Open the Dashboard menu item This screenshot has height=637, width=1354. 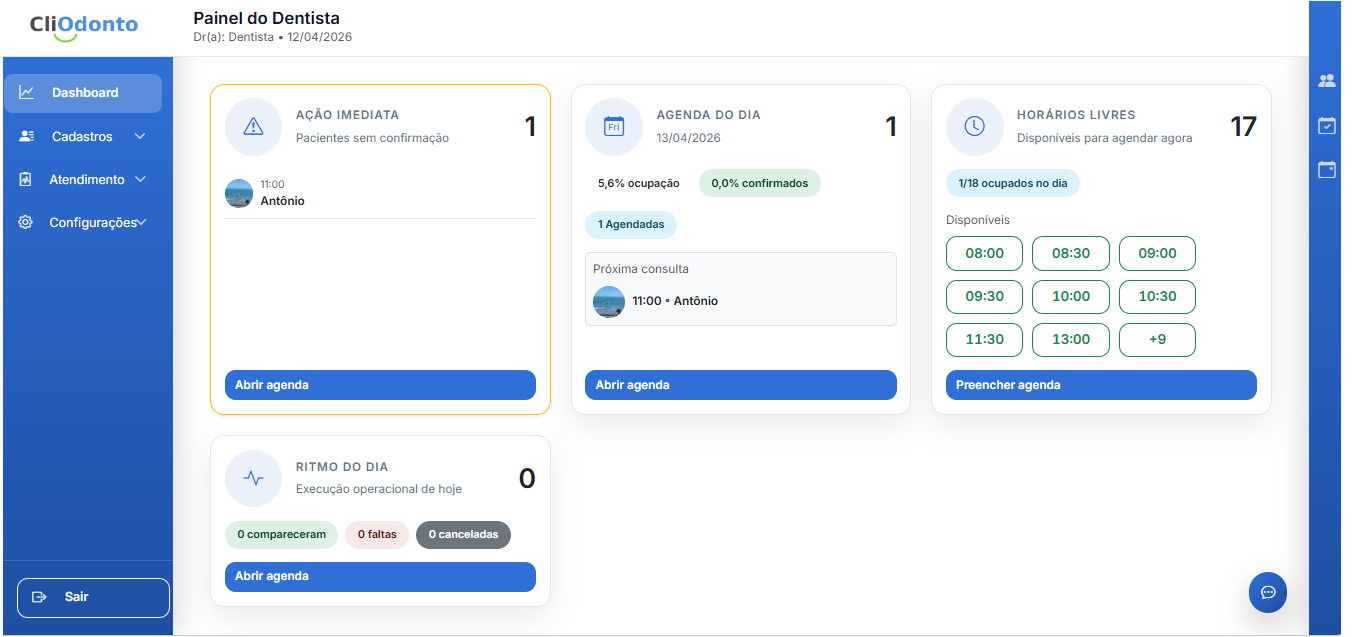pos(83,92)
